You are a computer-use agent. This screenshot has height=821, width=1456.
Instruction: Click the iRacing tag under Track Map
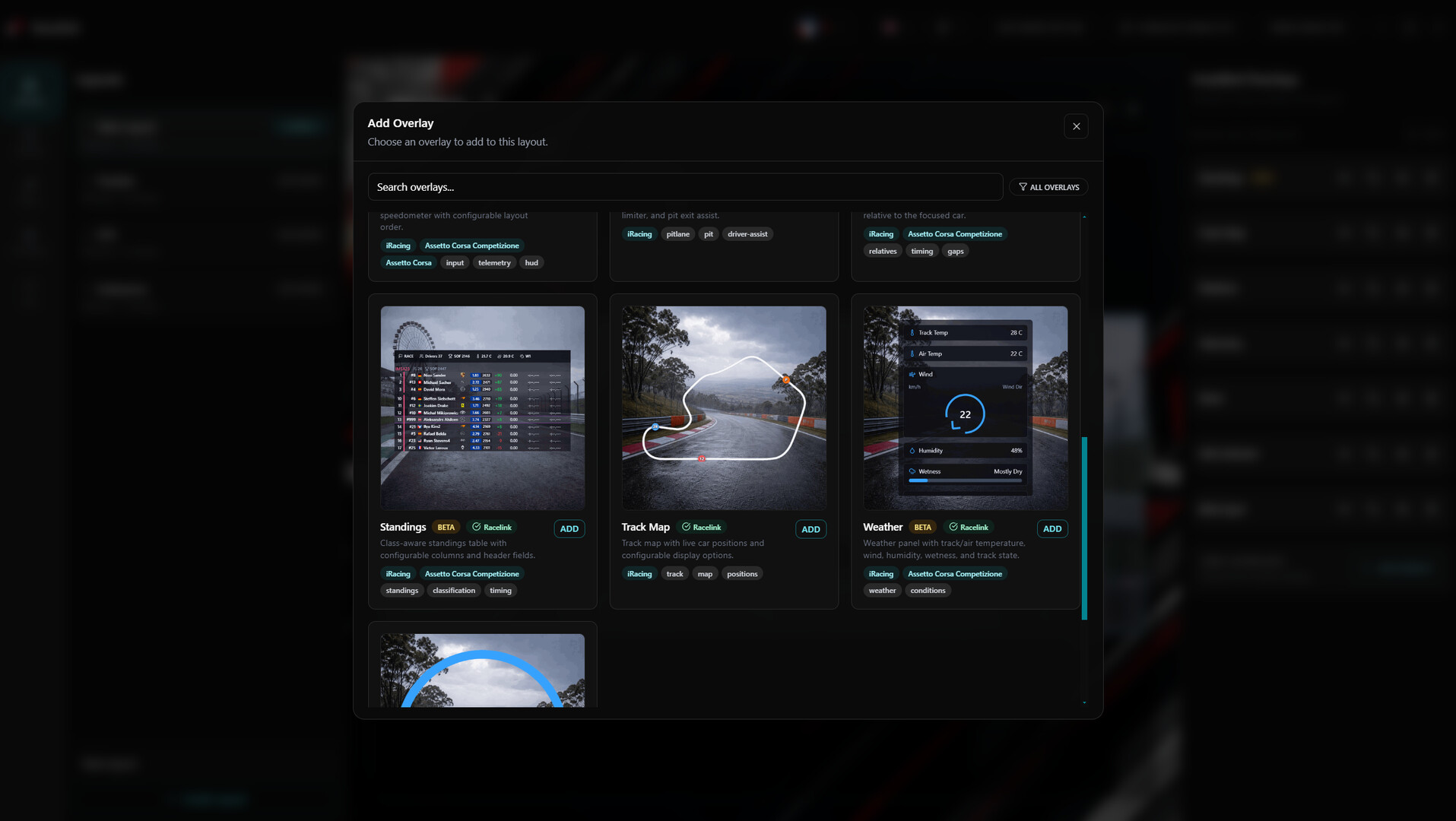pos(639,574)
